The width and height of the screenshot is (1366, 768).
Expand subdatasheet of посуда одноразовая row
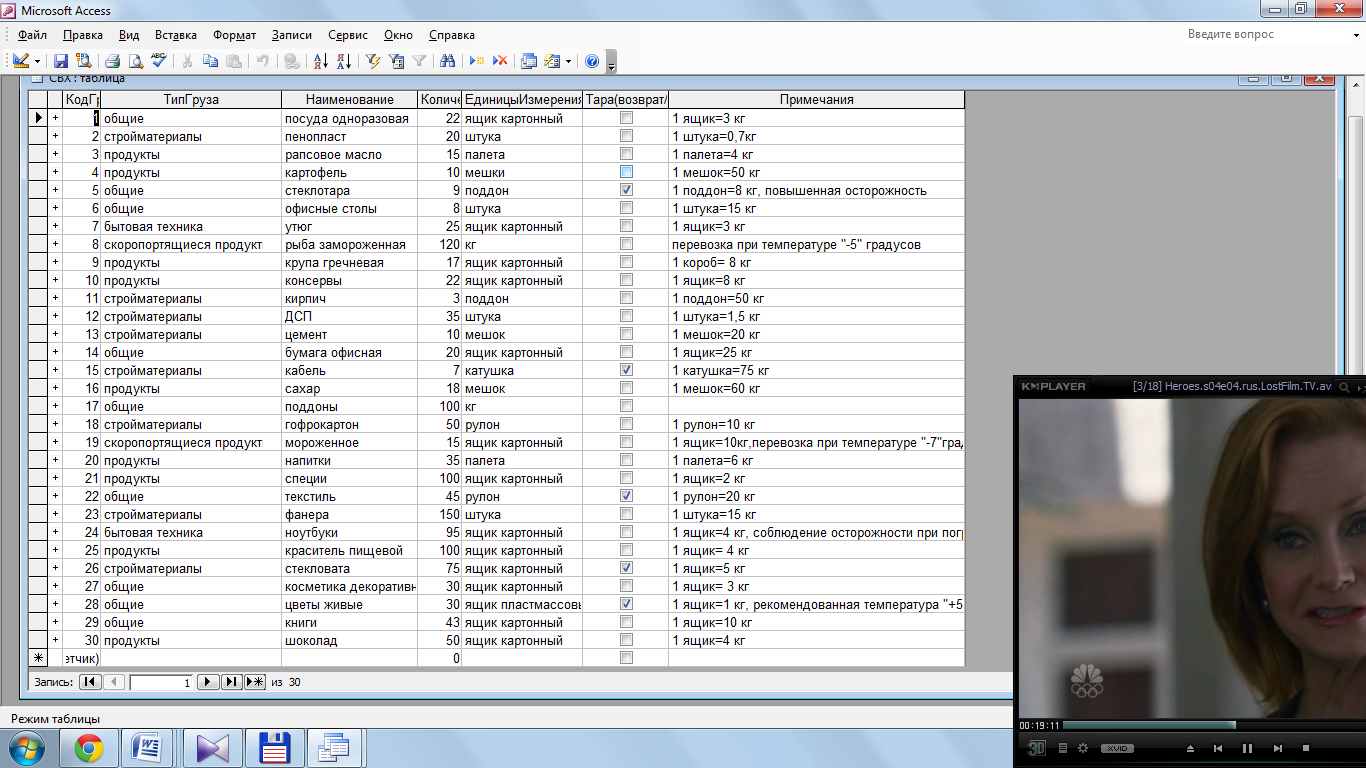tap(55, 118)
